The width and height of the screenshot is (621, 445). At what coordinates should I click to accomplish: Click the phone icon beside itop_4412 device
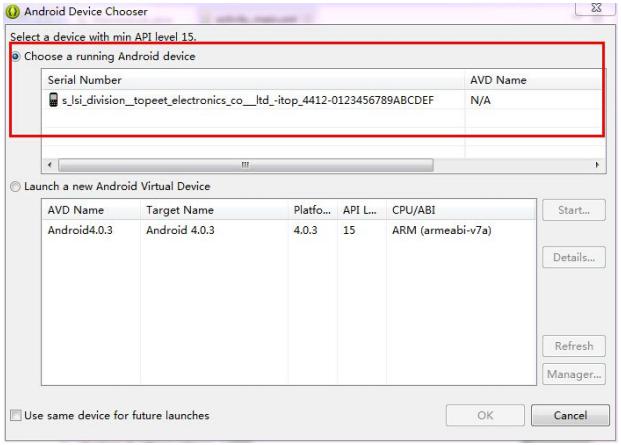point(53,100)
